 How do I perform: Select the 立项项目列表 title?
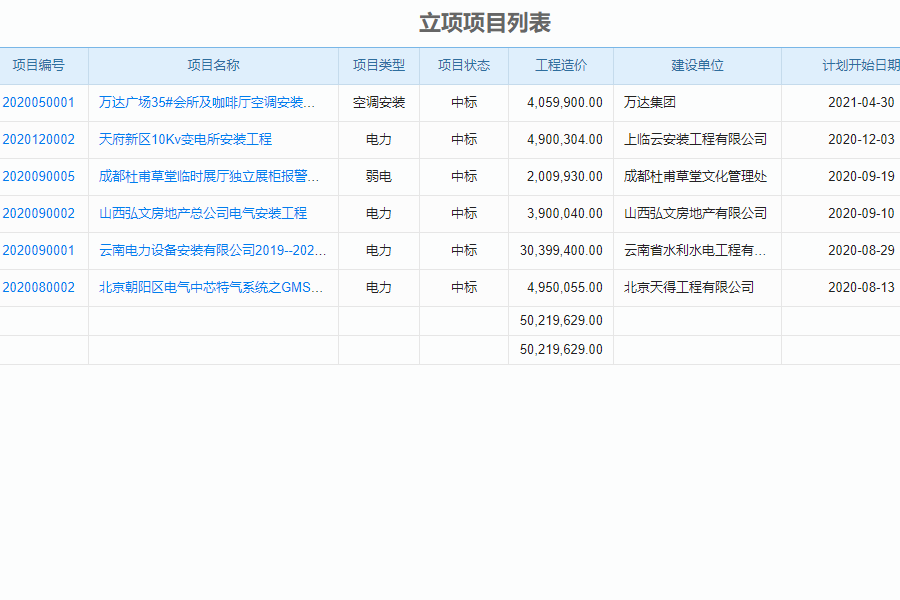coord(485,24)
